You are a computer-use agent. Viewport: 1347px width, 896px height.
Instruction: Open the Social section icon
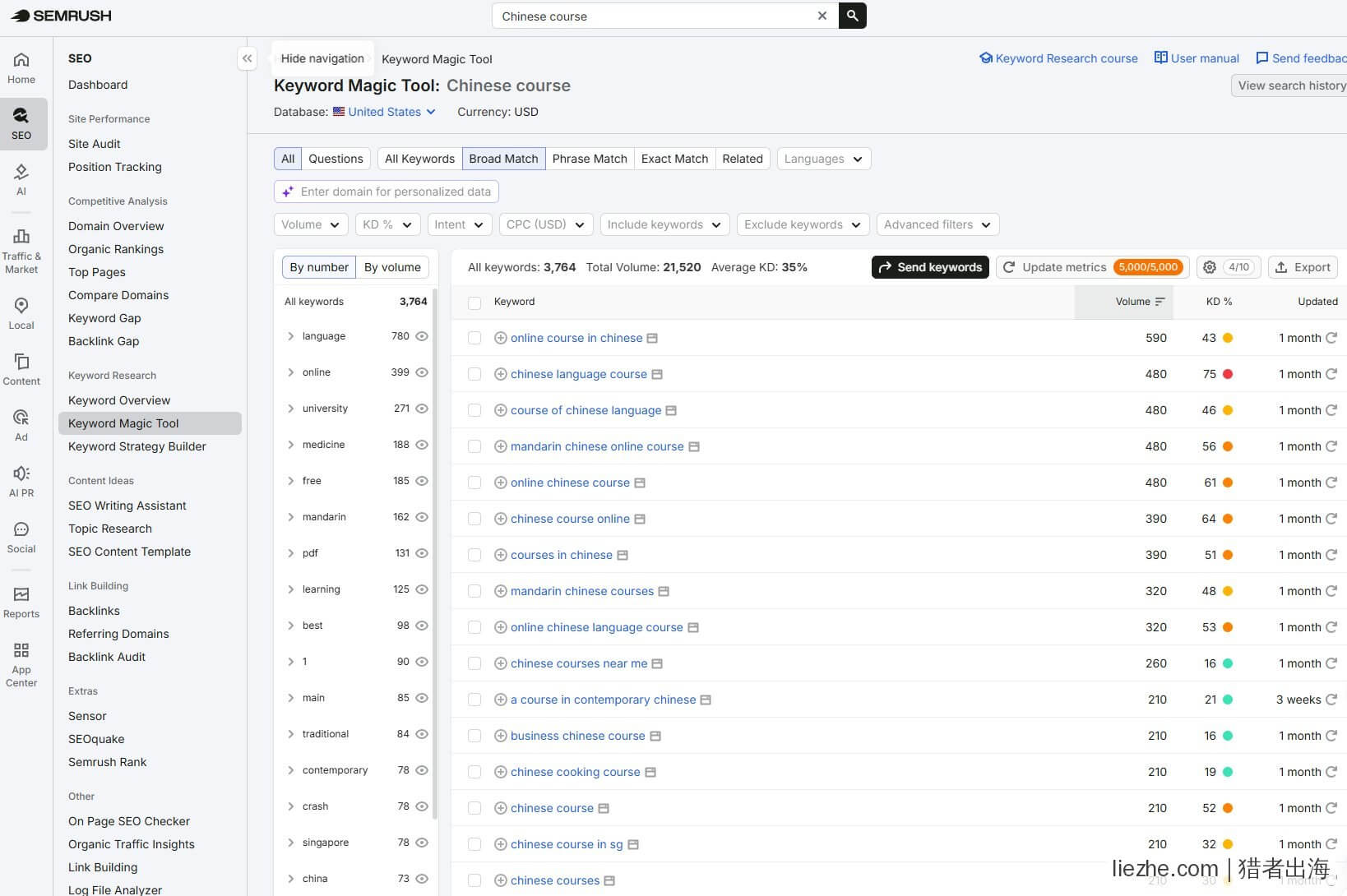click(x=21, y=538)
